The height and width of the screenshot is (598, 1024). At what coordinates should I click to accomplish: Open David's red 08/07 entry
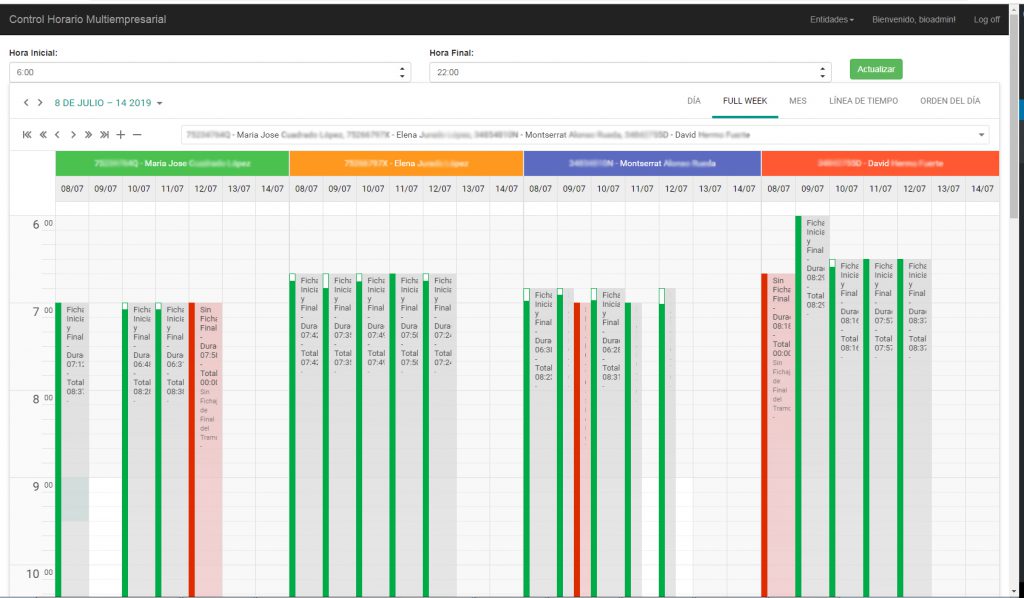(x=778, y=435)
